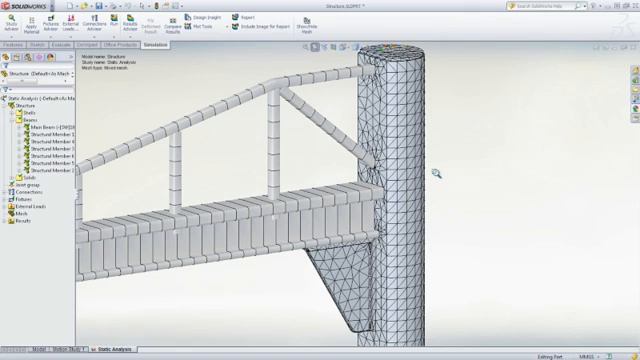Select the Structure node in study tree
The height and width of the screenshot is (360, 640).
[x=22, y=106]
